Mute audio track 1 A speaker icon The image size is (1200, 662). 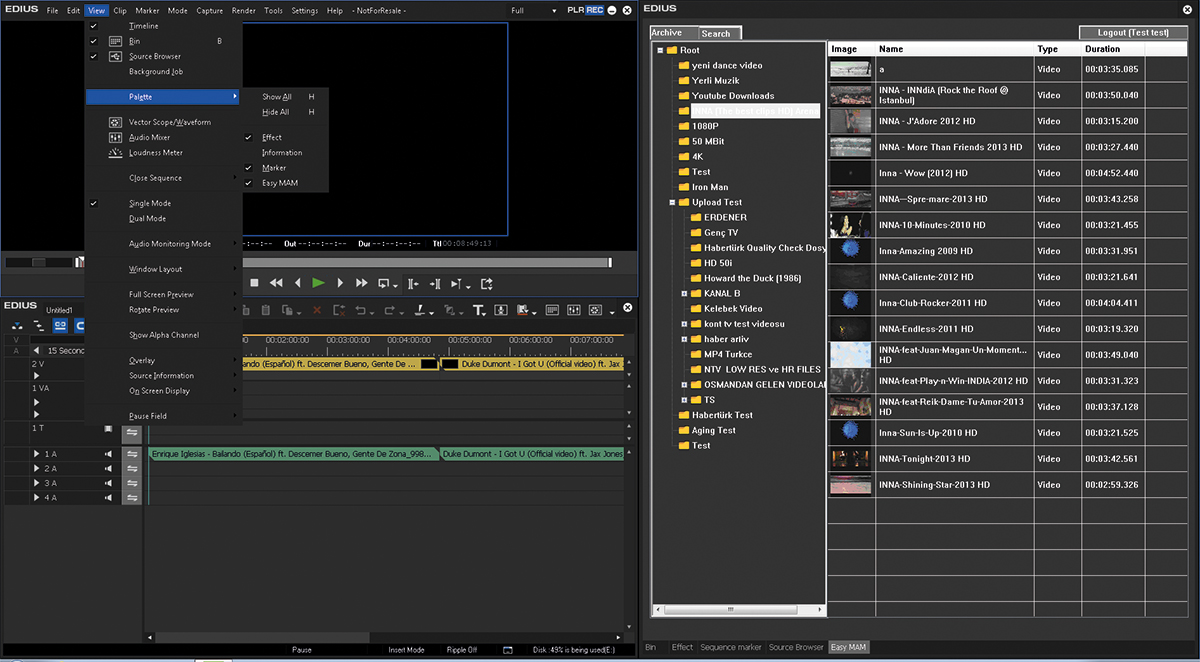[x=109, y=454]
